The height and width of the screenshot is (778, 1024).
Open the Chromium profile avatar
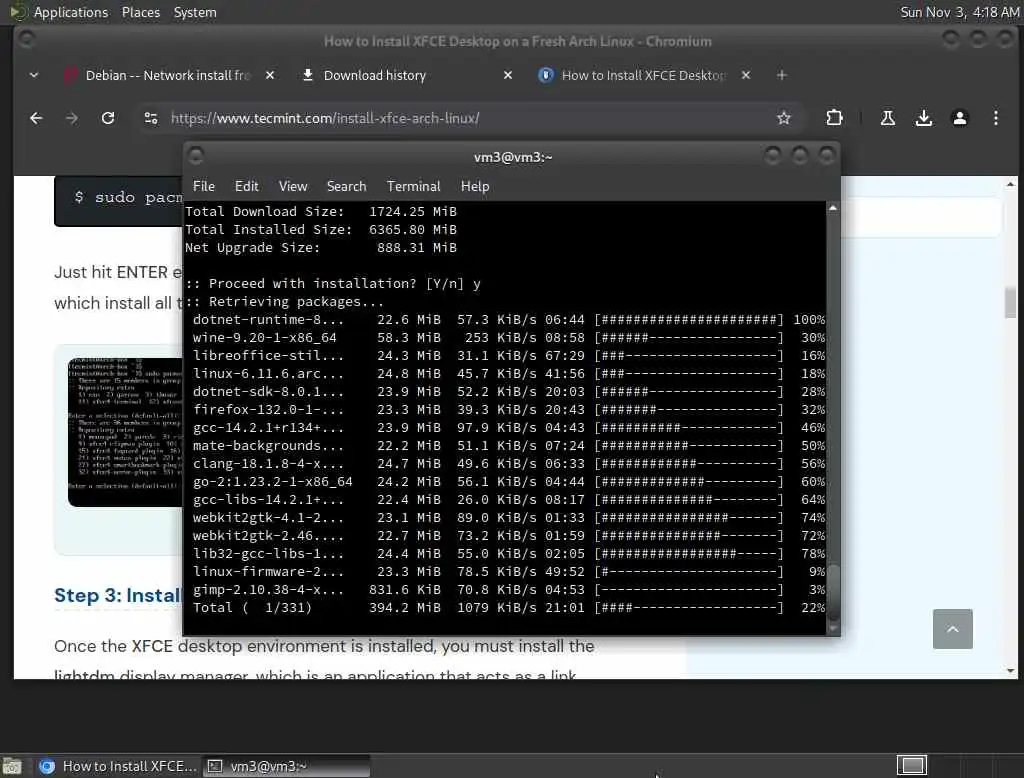tap(959, 118)
